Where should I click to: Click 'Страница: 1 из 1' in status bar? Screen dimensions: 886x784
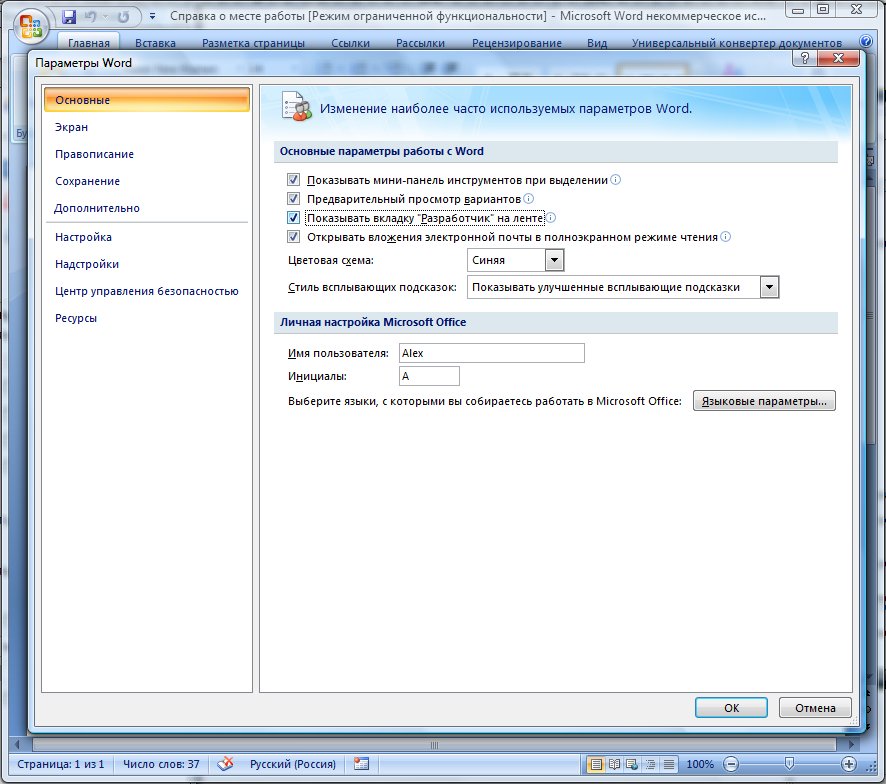tap(60, 764)
